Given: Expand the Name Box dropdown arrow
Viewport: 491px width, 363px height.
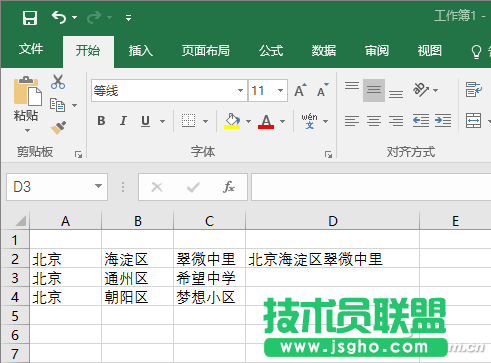Looking at the screenshot, I should tap(98, 187).
